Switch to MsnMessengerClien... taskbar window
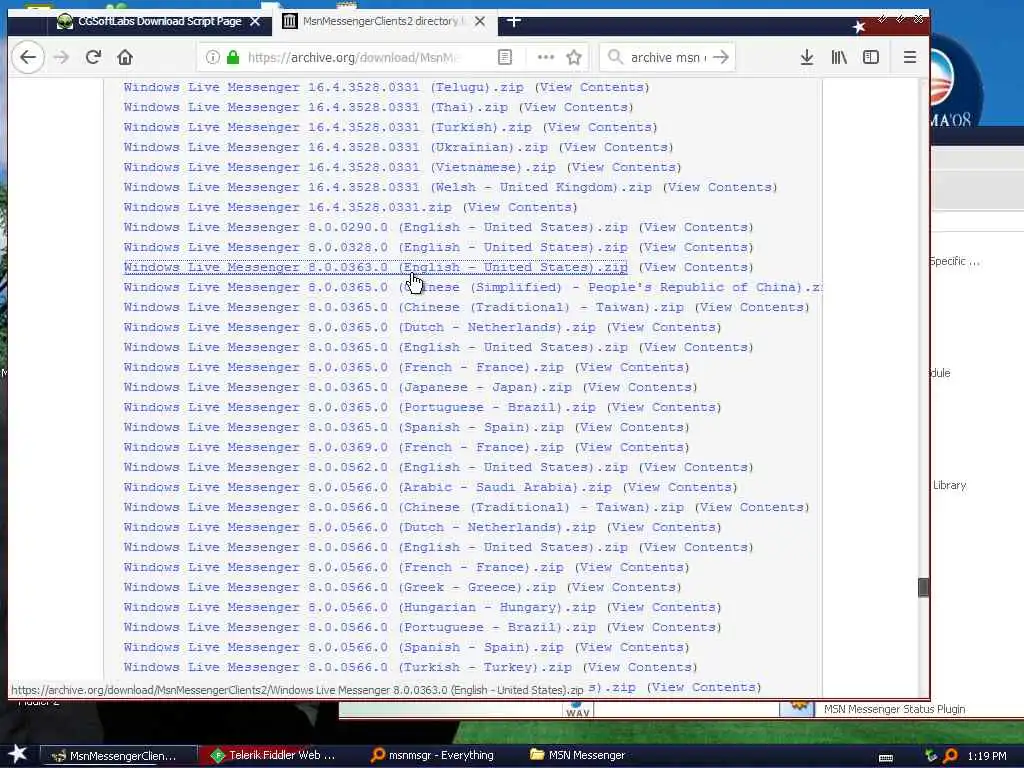1024x768 pixels. click(x=119, y=756)
